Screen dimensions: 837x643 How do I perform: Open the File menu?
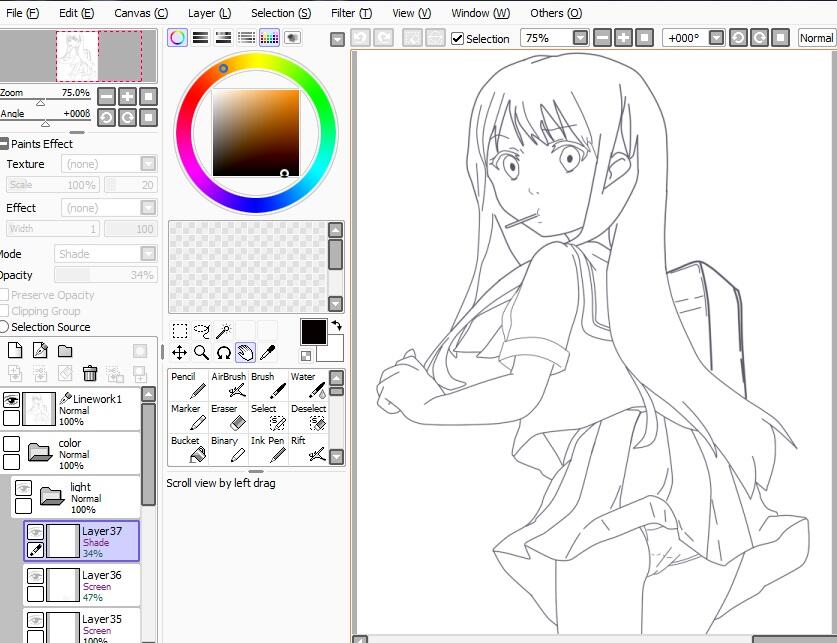(22, 13)
